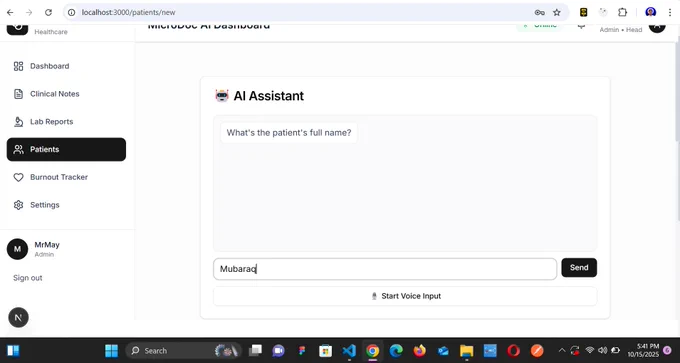Open the clock showing 5:41 PM
Image resolution: width=680 pixels, height=363 pixels.
(x=644, y=350)
